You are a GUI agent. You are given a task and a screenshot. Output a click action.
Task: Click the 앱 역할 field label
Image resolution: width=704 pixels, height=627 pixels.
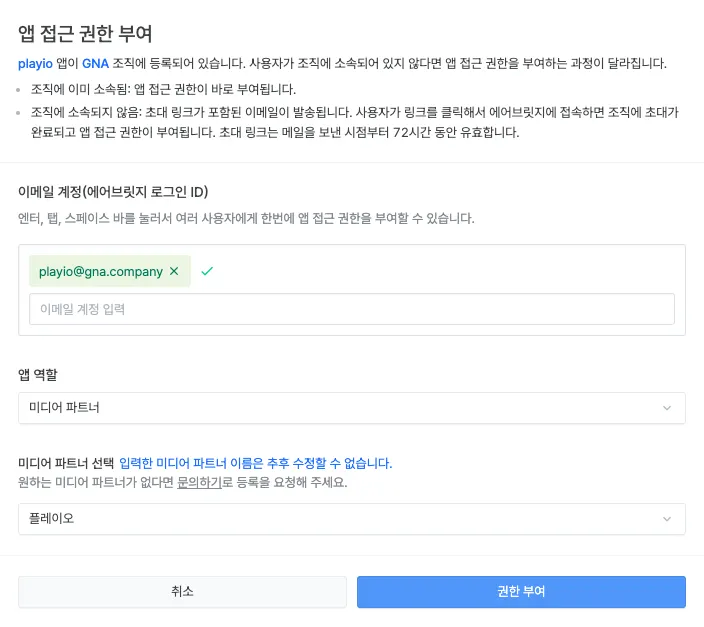click(x=38, y=374)
